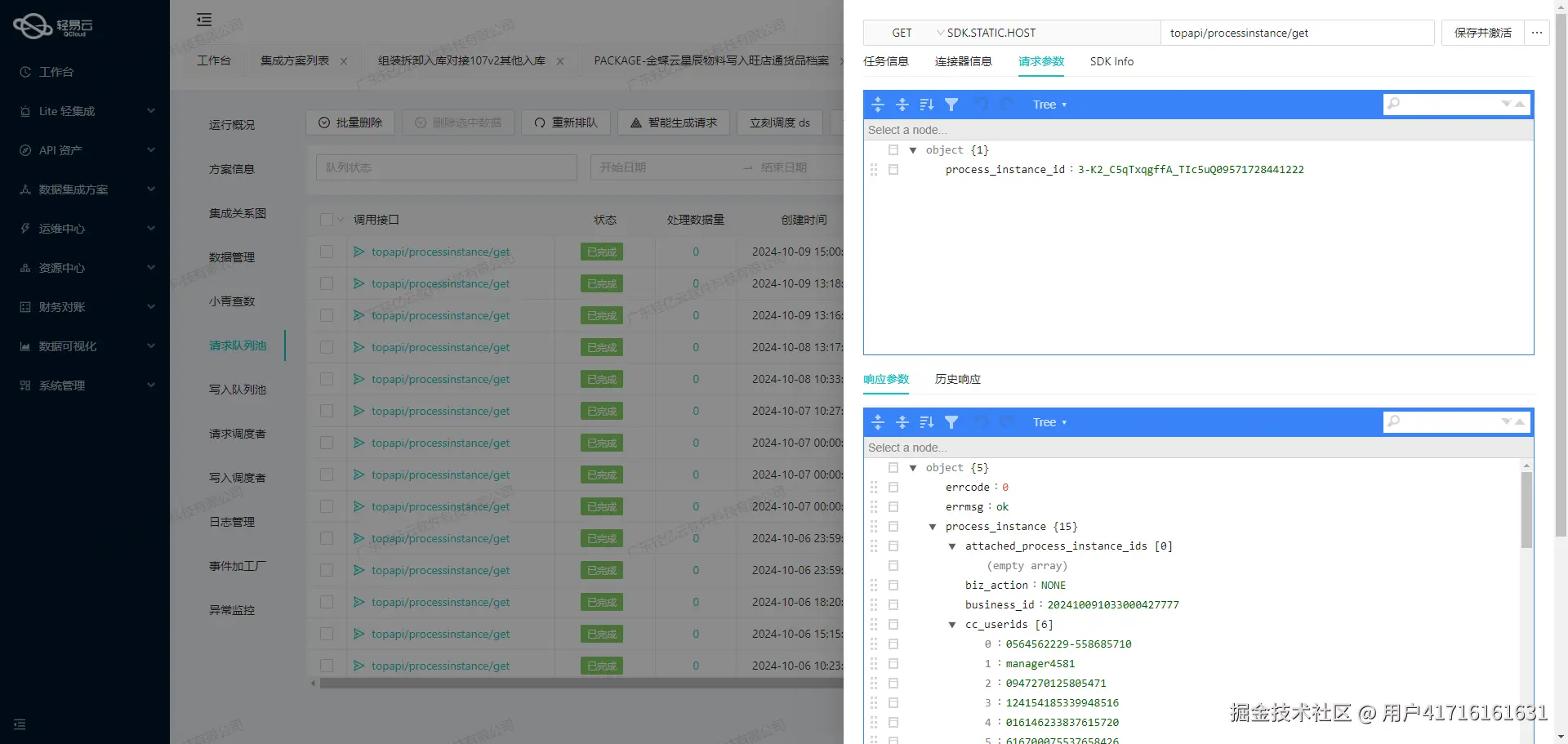The image size is (1568, 744).
Task: Expand the 运维中心 sidebar menu
Action: (x=85, y=229)
